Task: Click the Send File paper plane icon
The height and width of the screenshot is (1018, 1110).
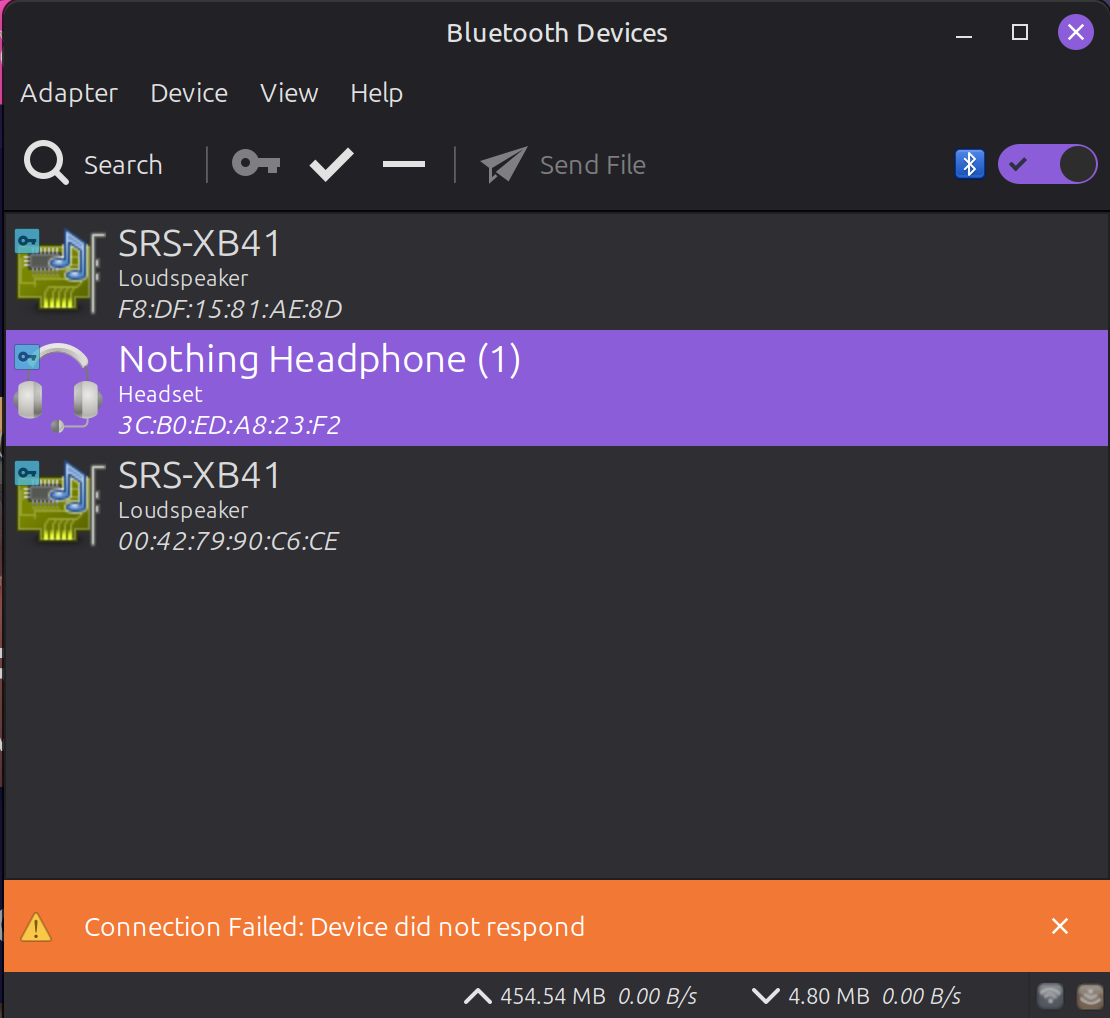Action: tap(504, 165)
